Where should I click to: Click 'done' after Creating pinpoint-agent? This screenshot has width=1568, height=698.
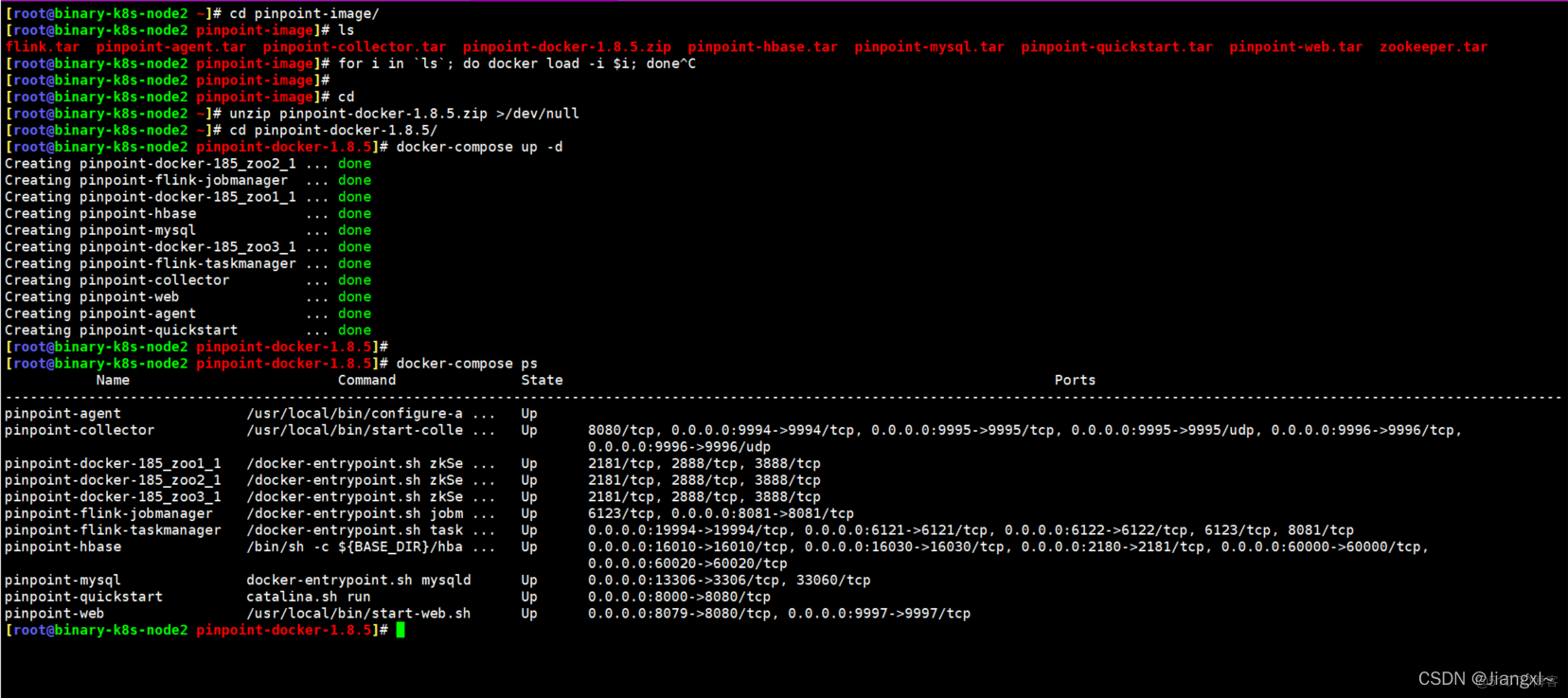355,313
